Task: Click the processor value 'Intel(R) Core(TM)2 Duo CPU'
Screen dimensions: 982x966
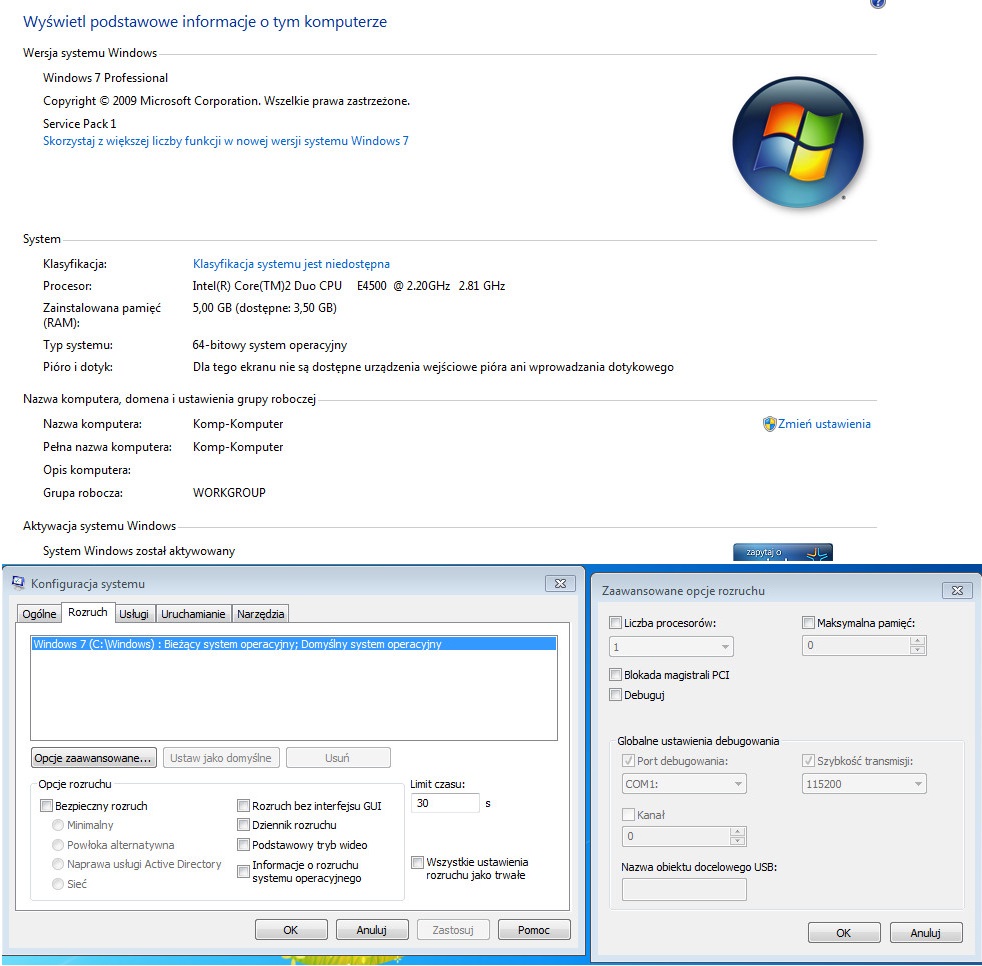Action: click(267, 286)
